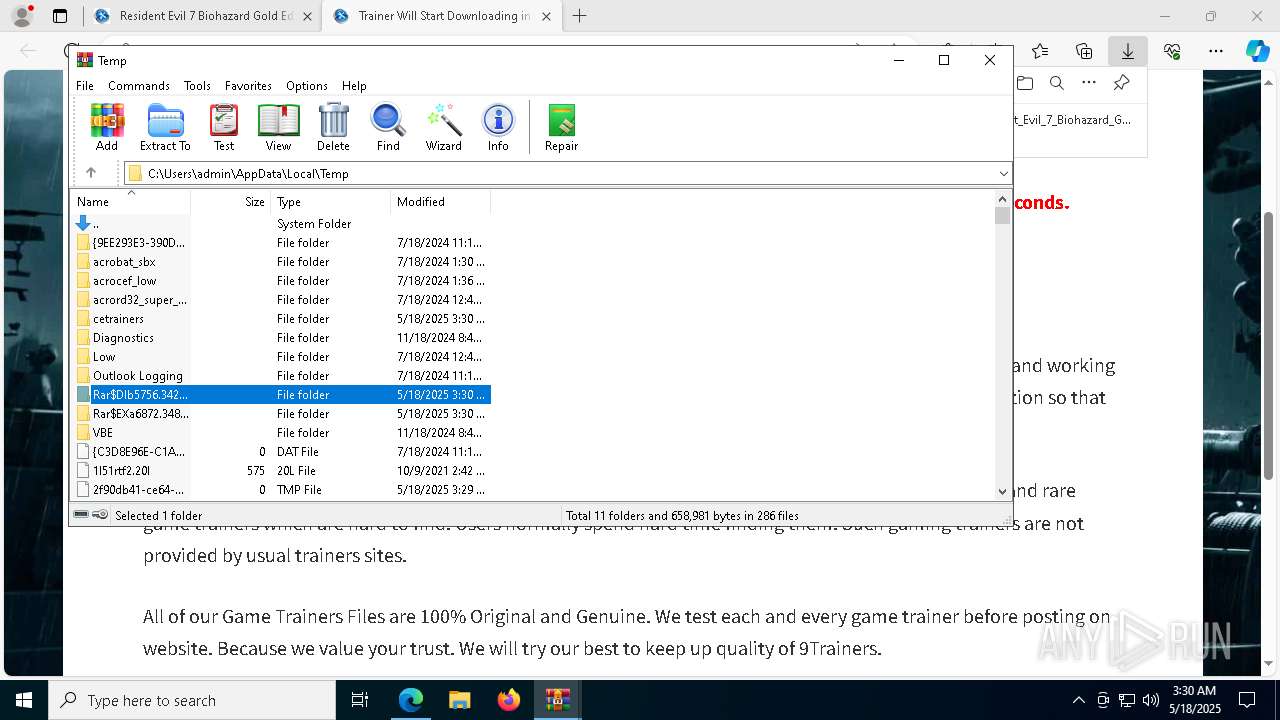1280x720 pixels.
Task: Open File Explorer from the taskbar
Action: (x=459, y=700)
